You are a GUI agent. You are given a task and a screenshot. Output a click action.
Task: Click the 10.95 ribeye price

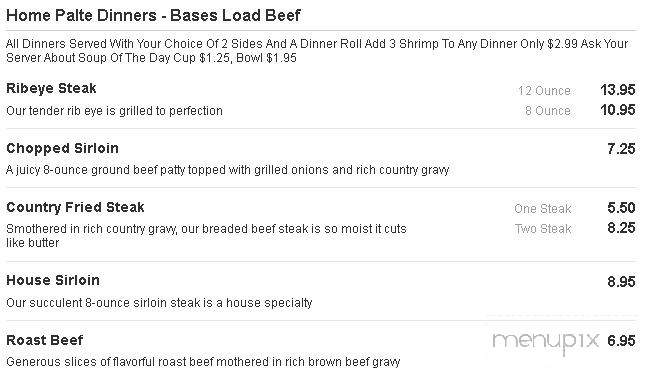coord(618,110)
